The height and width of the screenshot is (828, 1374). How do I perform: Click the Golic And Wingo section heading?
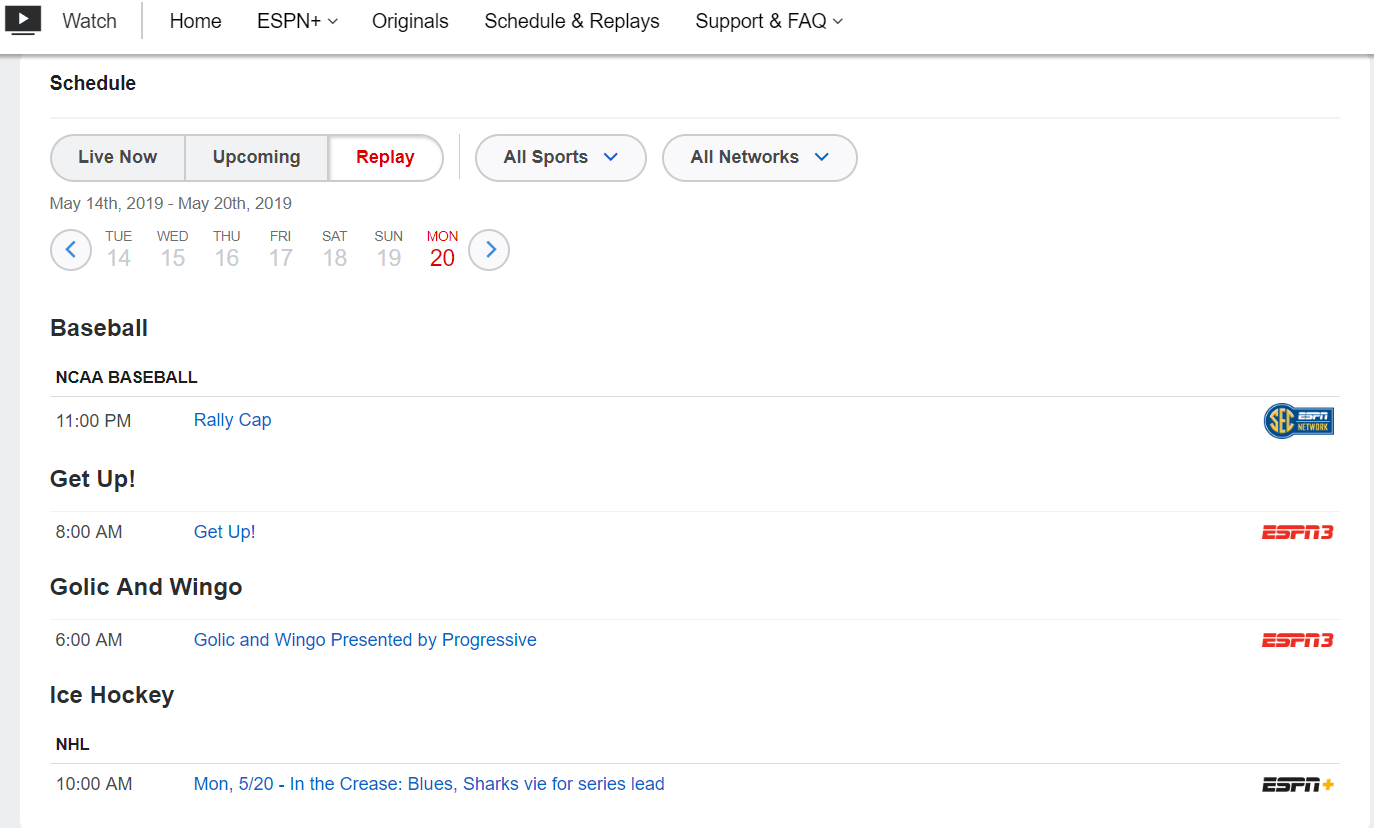click(146, 587)
